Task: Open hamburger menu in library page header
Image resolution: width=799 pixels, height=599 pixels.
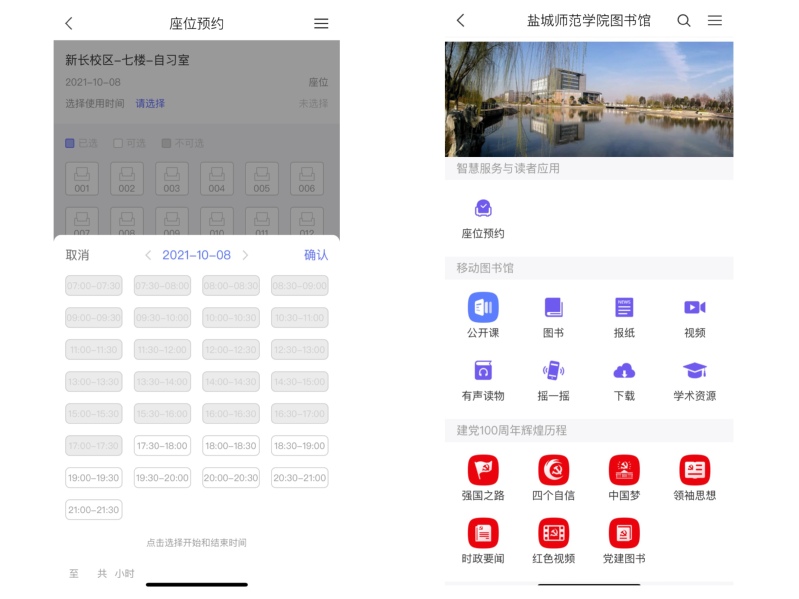Action: click(x=715, y=21)
